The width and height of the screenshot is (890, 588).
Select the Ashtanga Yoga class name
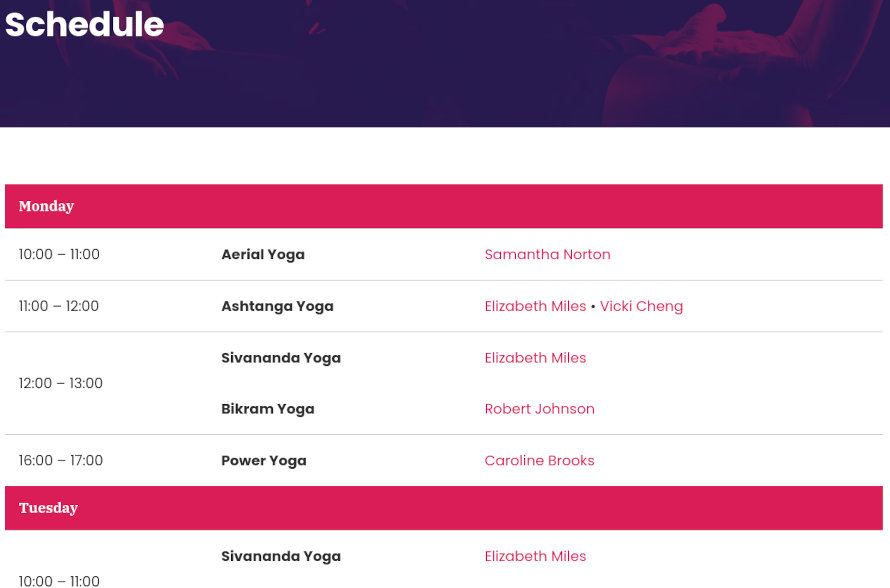point(278,306)
